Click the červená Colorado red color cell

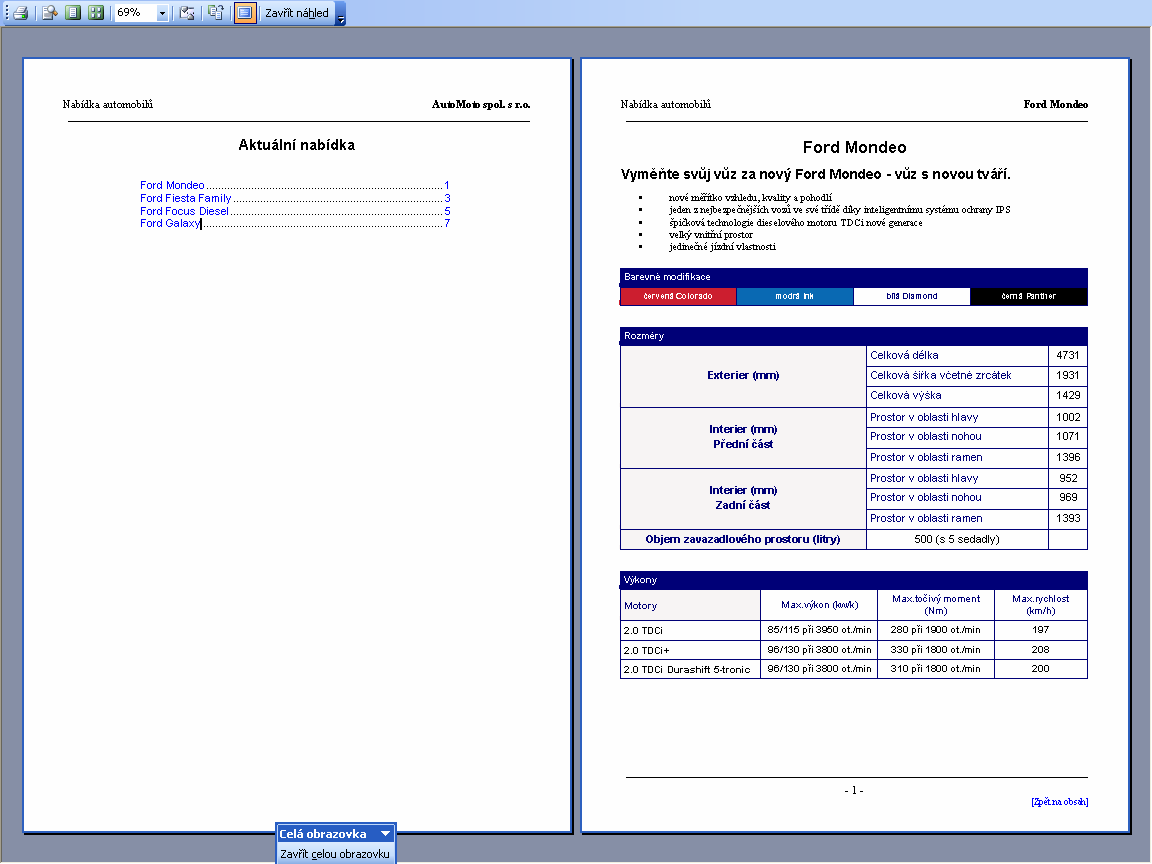click(678, 296)
